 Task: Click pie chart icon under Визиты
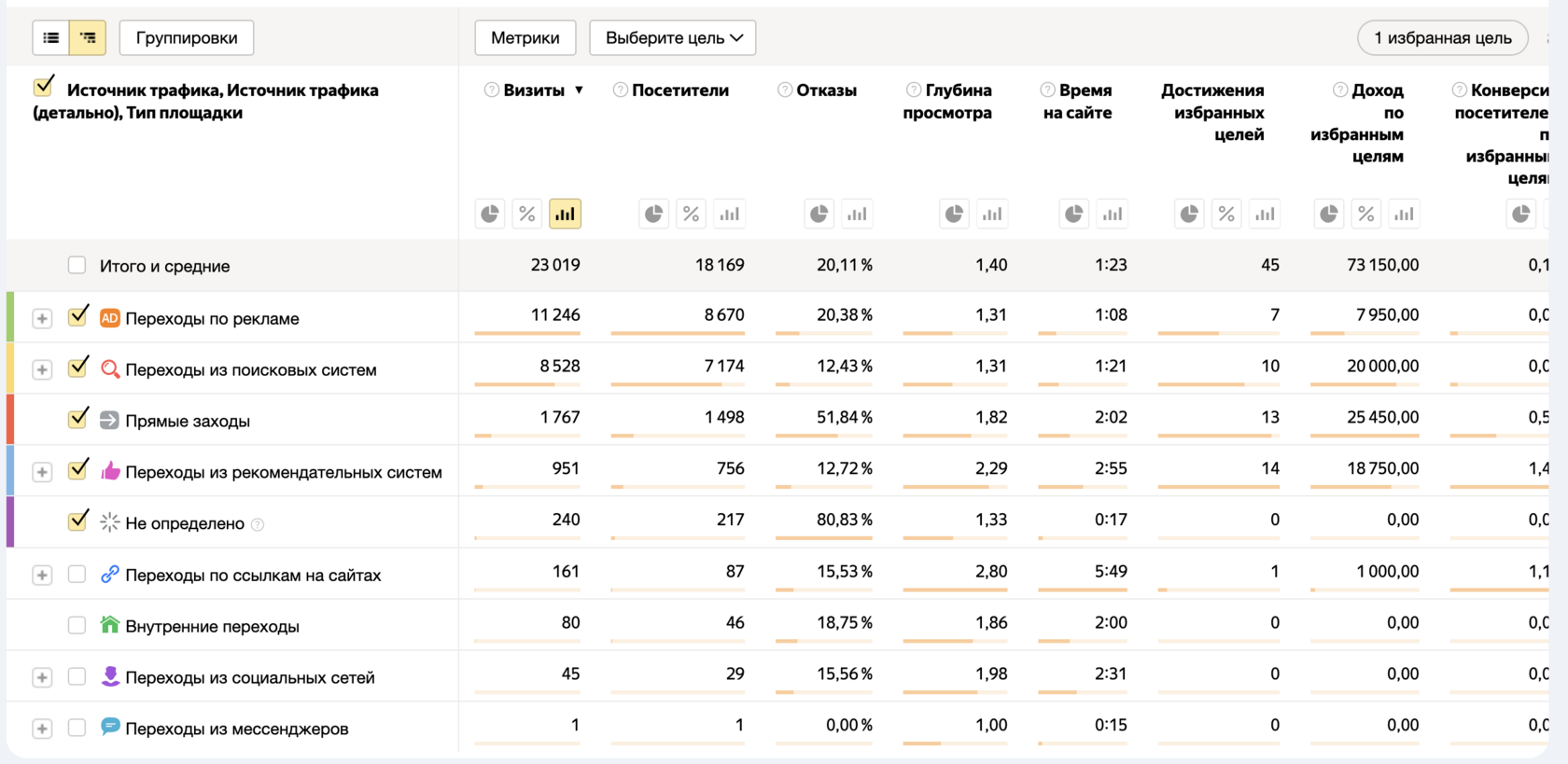pyautogui.click(x=490, y=215)
